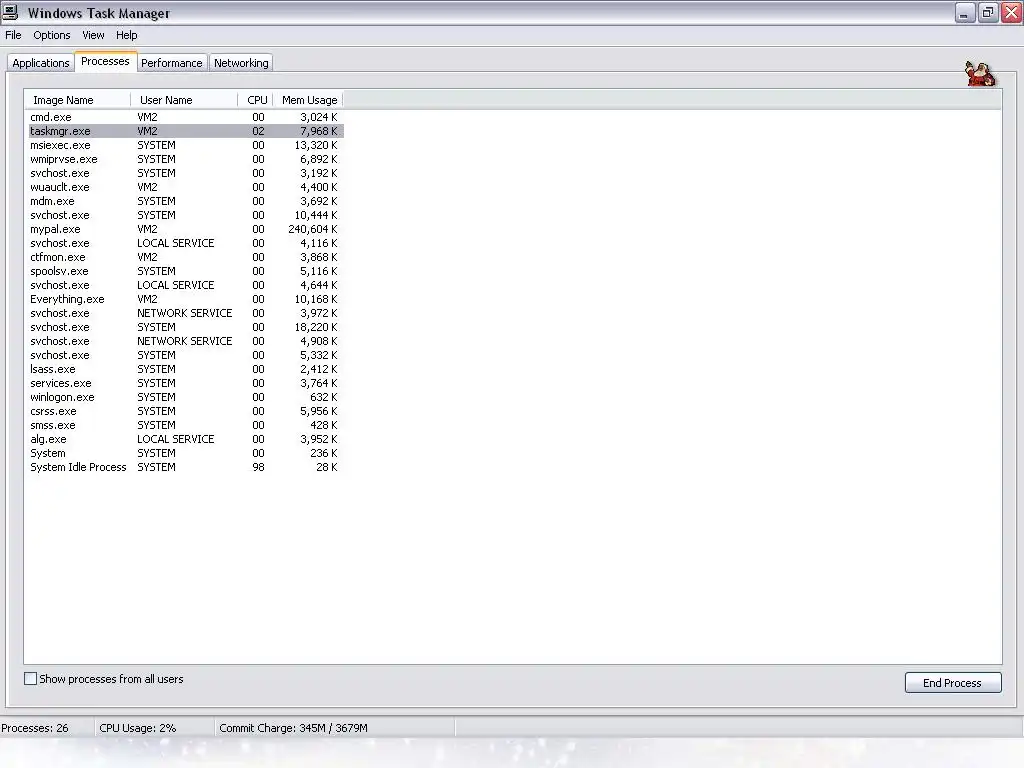1024x768 pixels.
Task: Select the csrss.exe process
Action: click(x=185, y=411)
